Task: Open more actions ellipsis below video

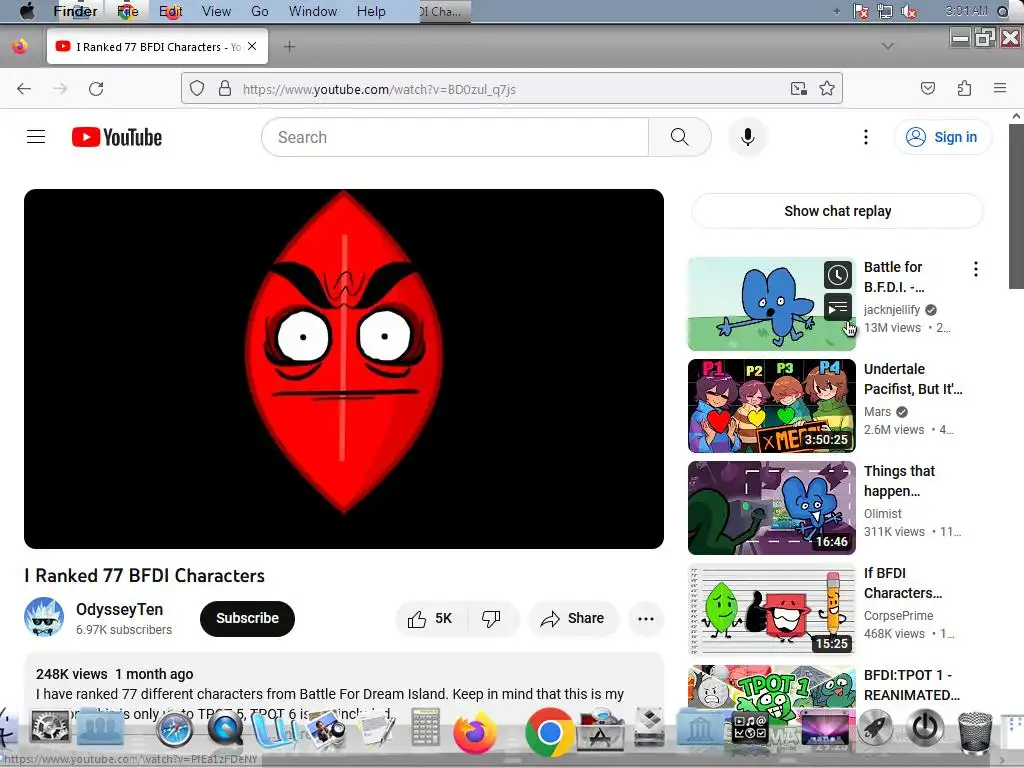Action: pos(646,618)
